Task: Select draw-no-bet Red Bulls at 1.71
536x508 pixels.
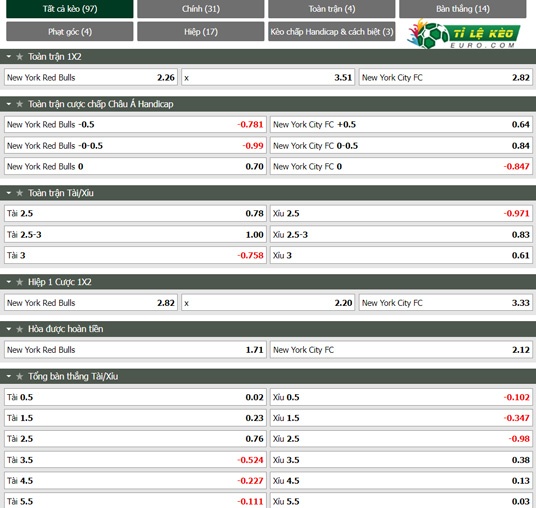Action: (135, 350)
